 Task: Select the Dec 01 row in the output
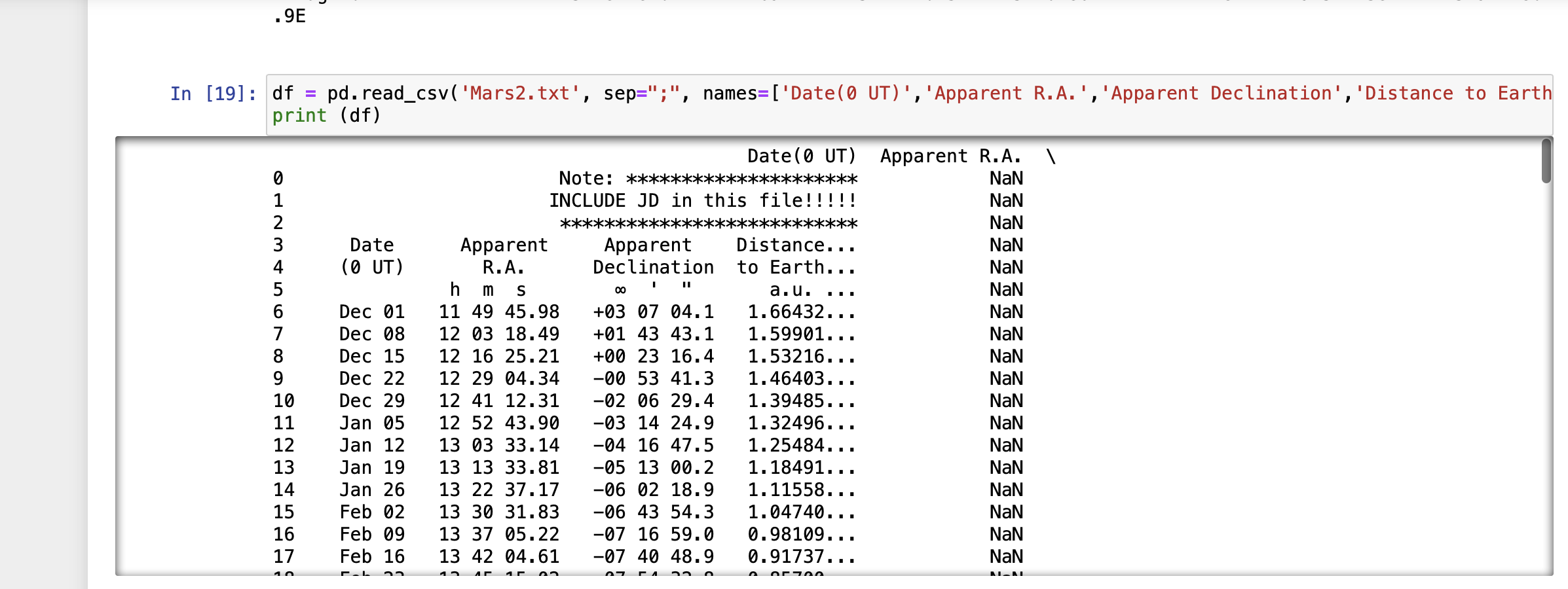[x=524, y=312]
